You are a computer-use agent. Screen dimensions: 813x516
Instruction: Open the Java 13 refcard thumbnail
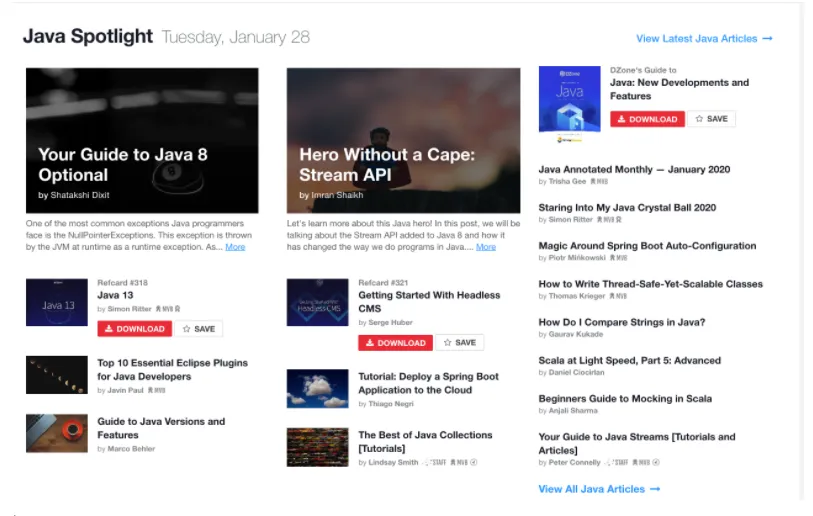[57, 302]
